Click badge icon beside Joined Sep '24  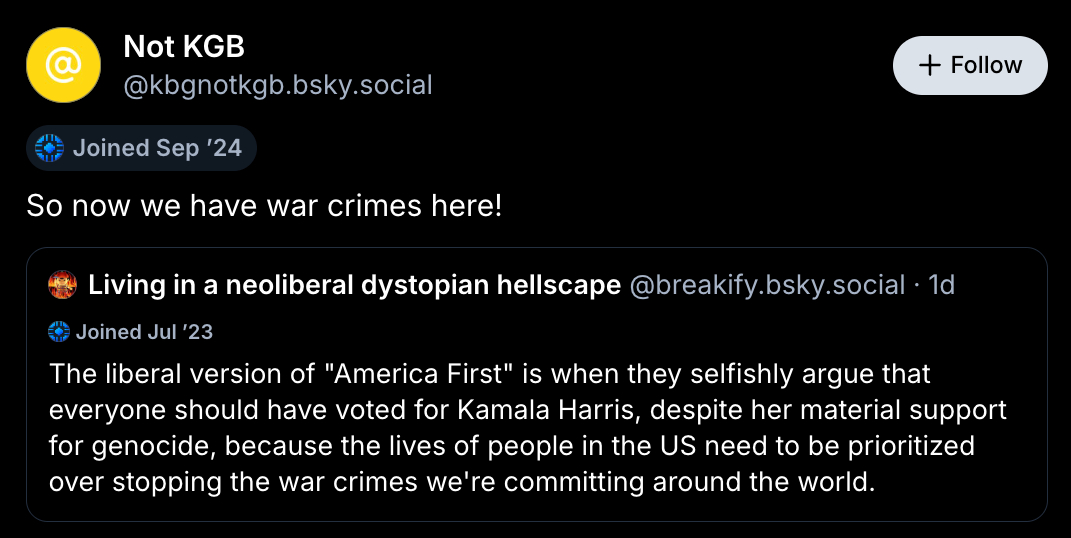click(49, 148)
